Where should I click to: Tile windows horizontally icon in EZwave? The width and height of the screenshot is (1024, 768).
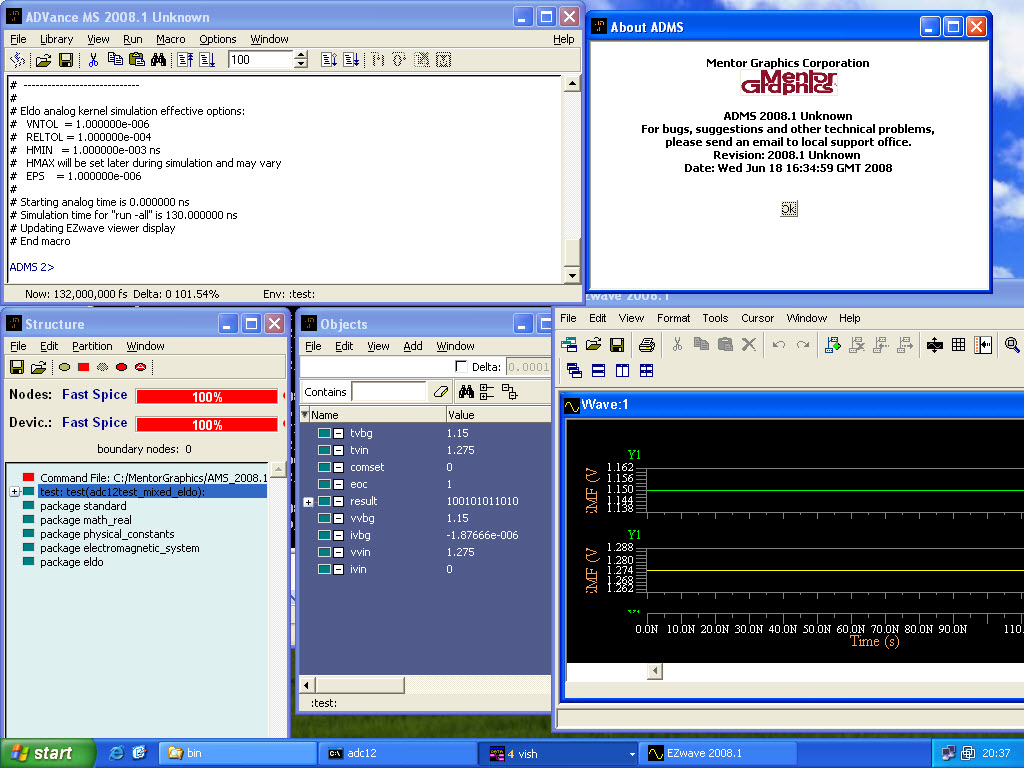coord(598,371)
